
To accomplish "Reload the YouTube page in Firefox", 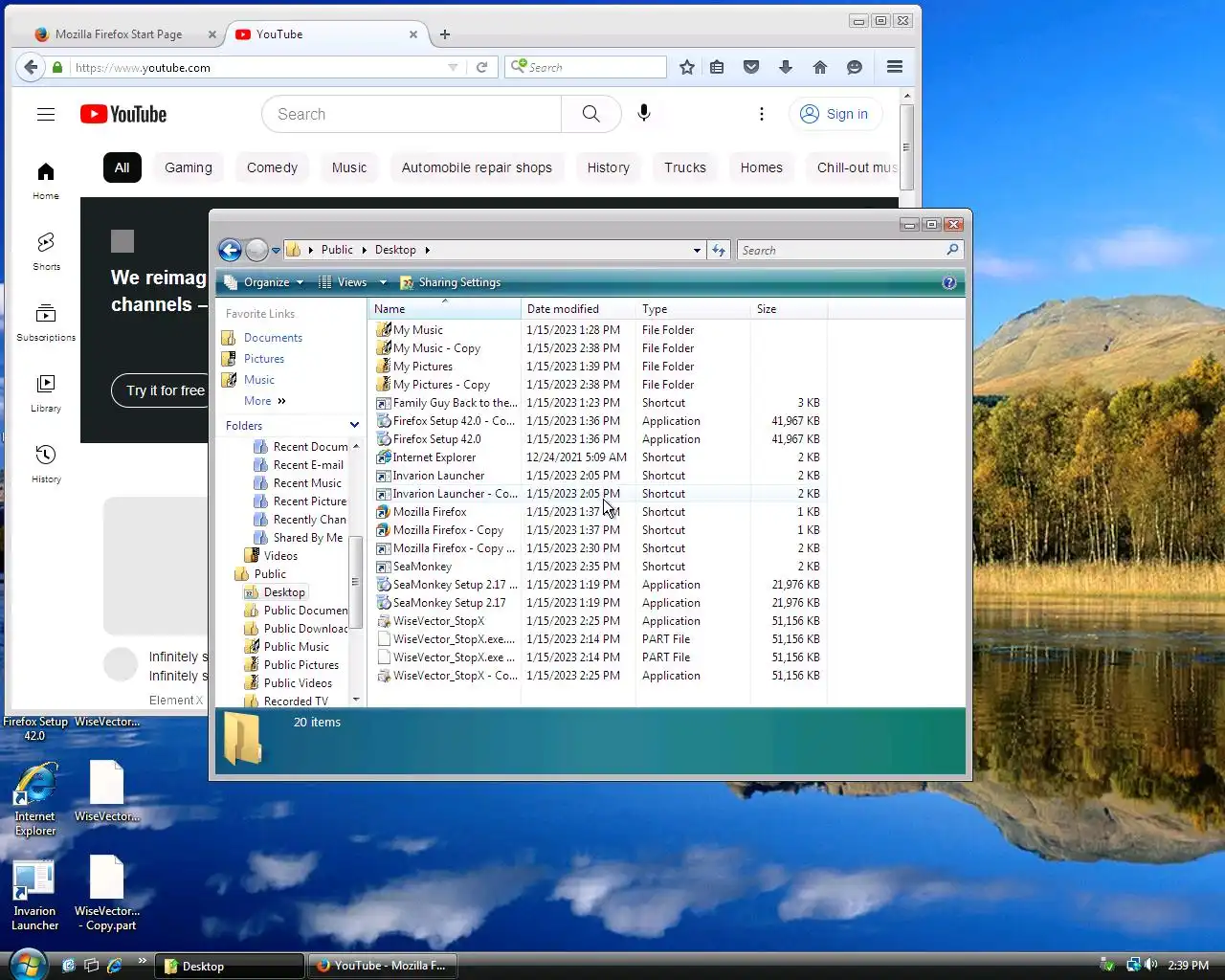I will point(482,67).
